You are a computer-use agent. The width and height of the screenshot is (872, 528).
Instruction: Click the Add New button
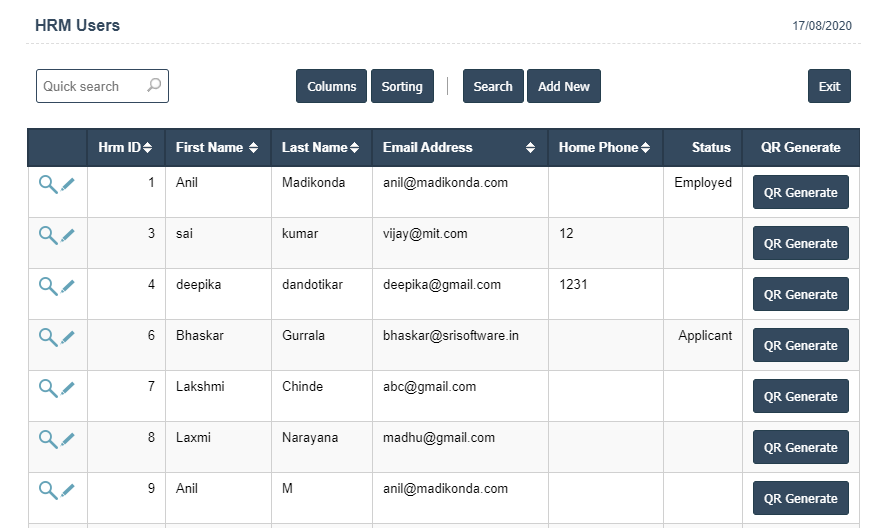click(564, 87)
